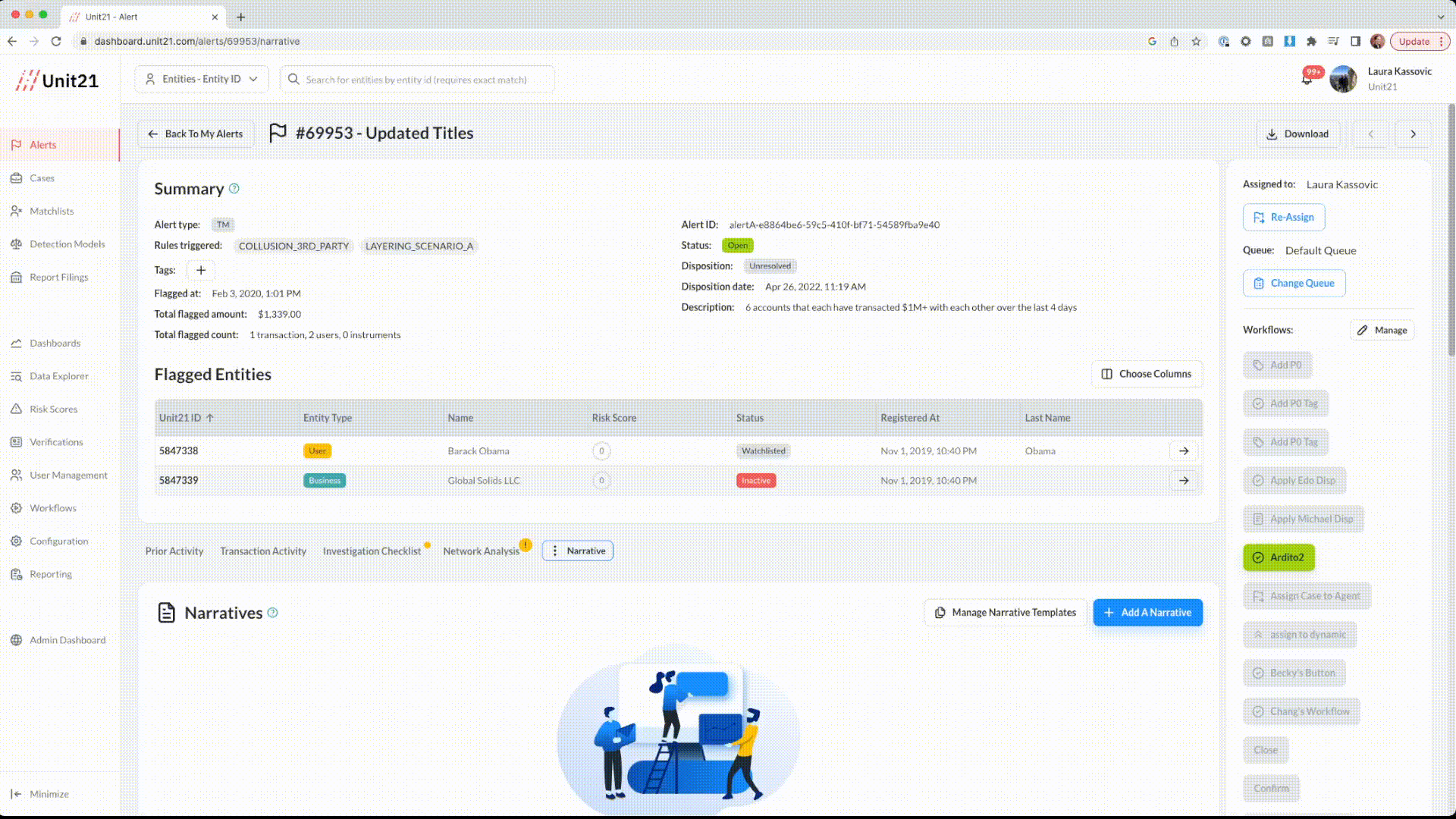Open the Change Queue selector
The height and width of the screenshot is (819, 1456).
pyautogui.click(x=1294, y=283)
